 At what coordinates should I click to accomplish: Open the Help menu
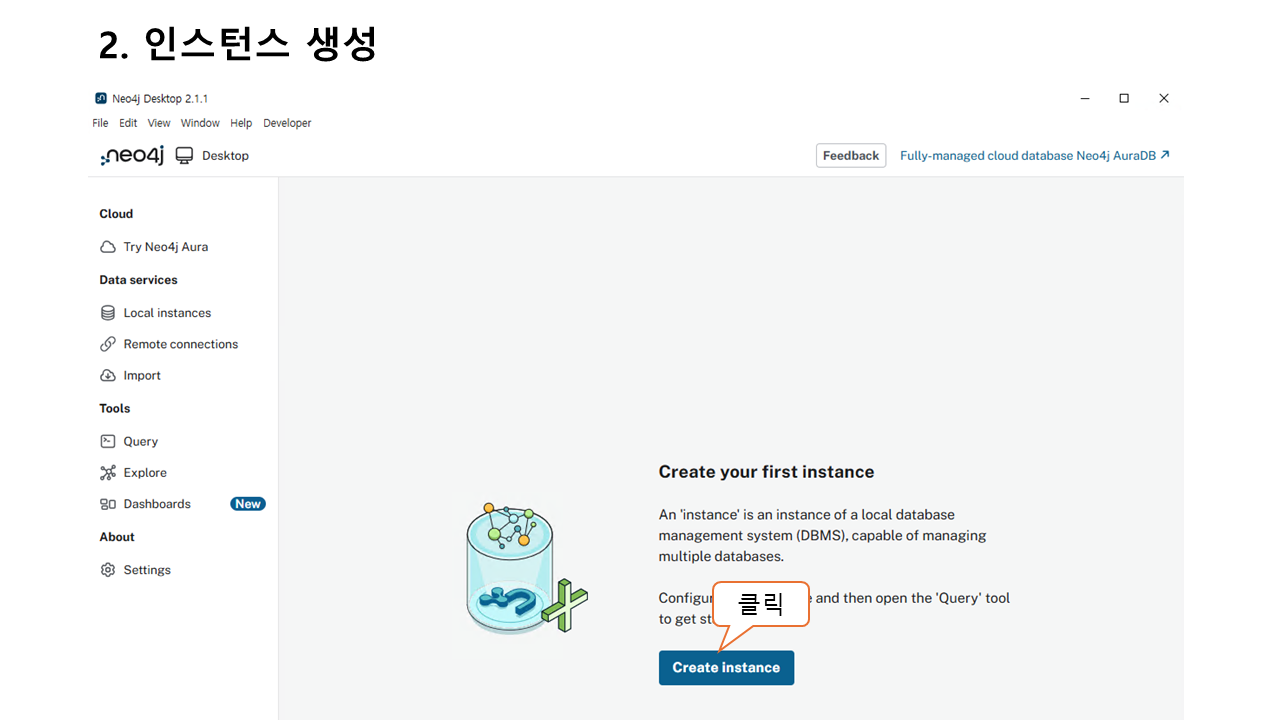[241, 123]
